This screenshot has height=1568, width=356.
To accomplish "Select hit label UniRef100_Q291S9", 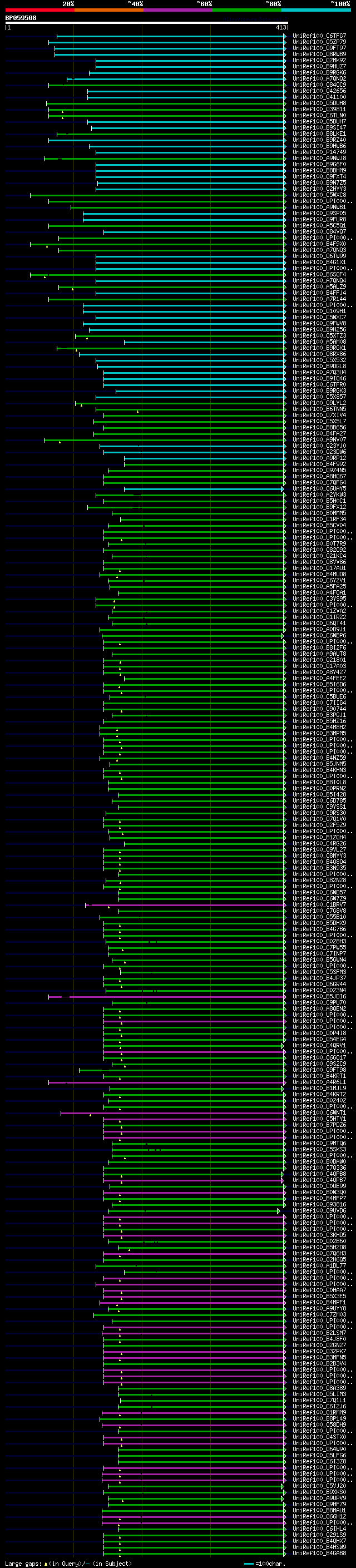I will [319, 1535].
